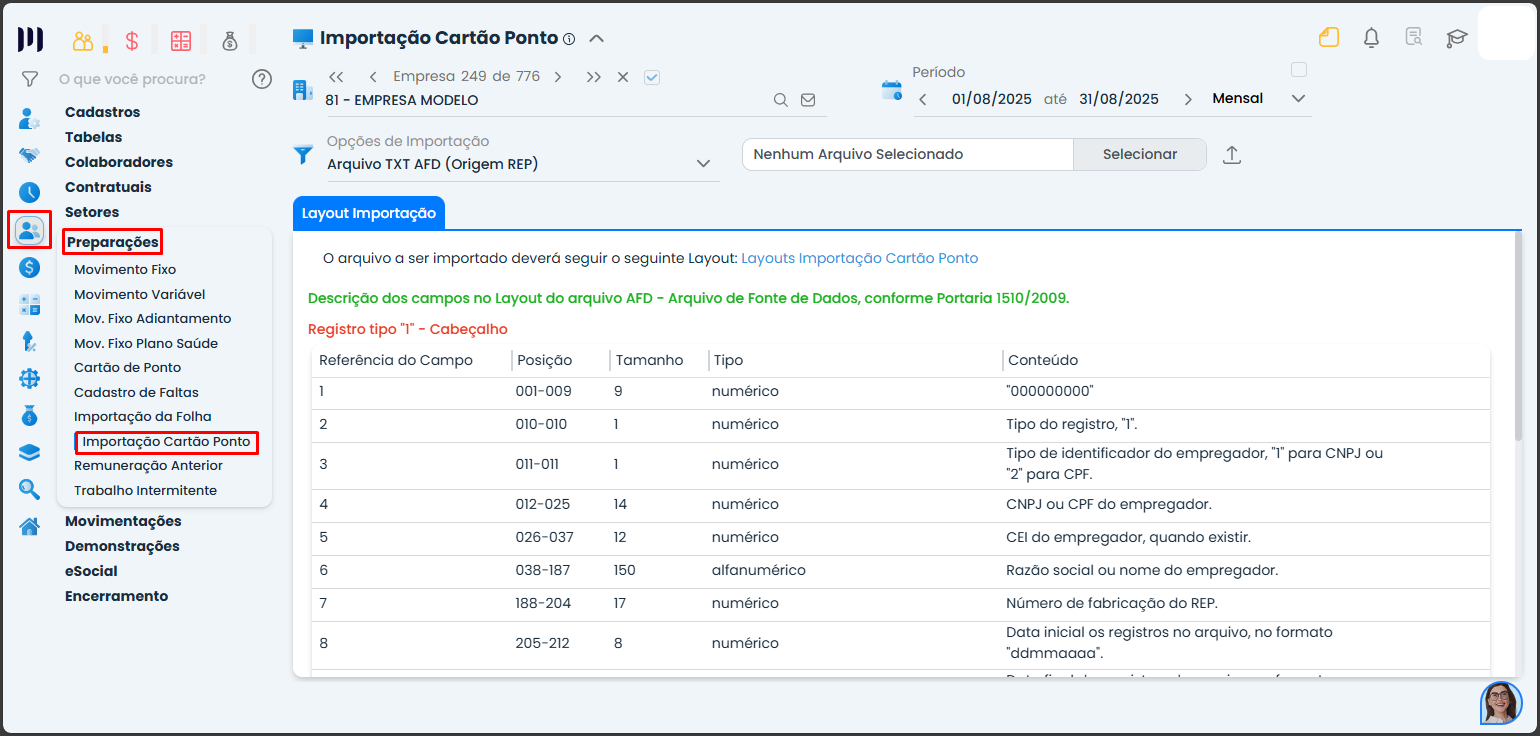Collapse the Importação Cartão Ponto header chevron
Viewport: 1540px width, 736px height.
coord(596,39)
